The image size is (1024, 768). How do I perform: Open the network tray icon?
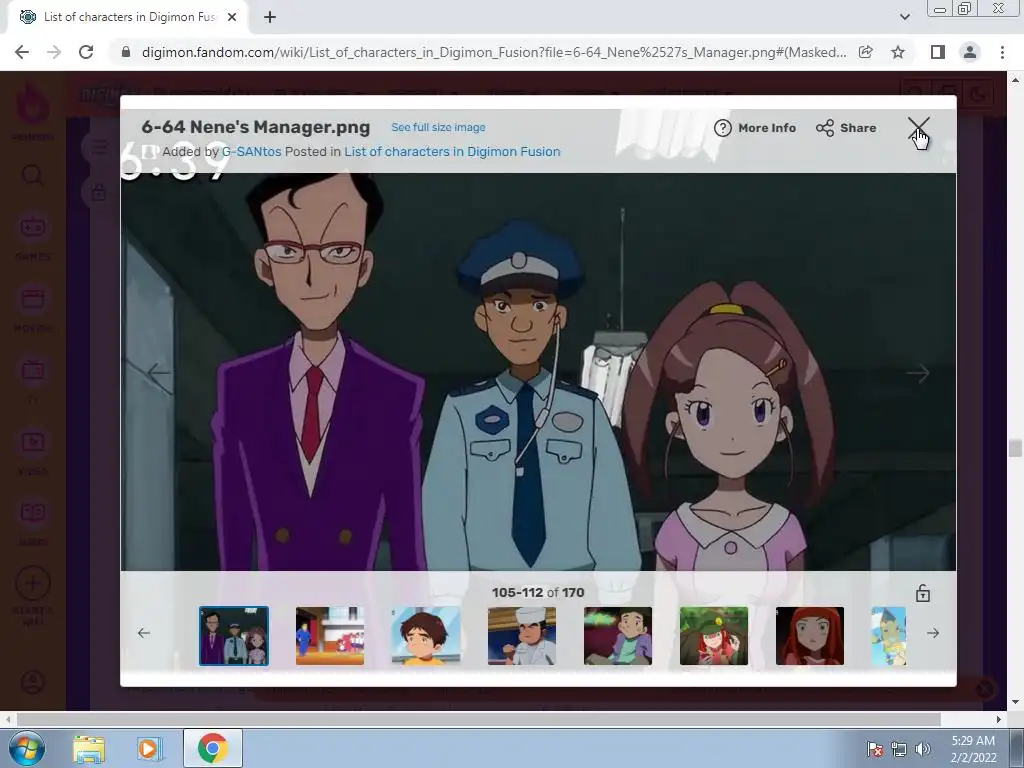pyautogui.click(x=899, y=749)
